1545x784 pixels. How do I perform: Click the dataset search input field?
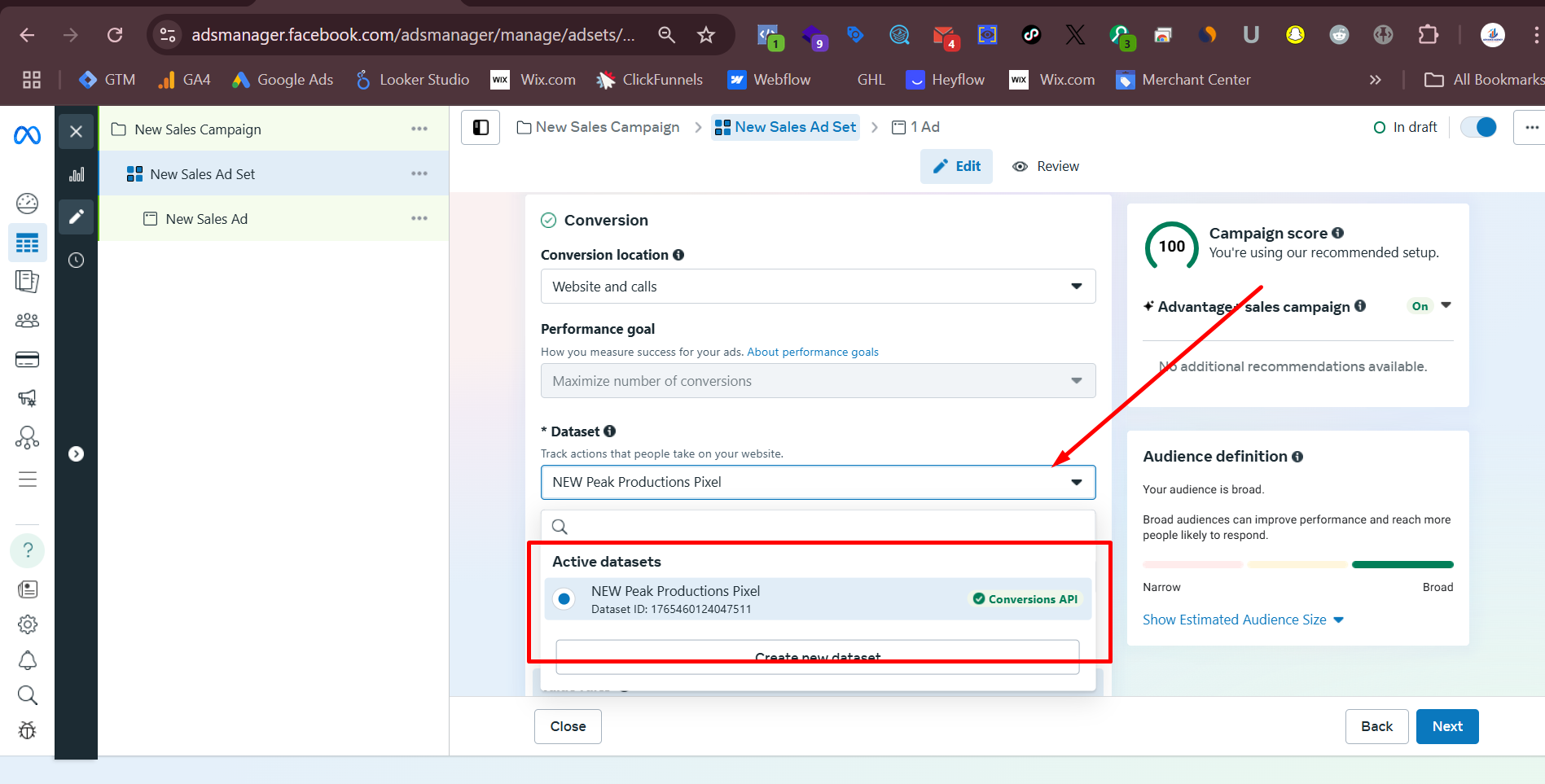[x=823, y=527]
